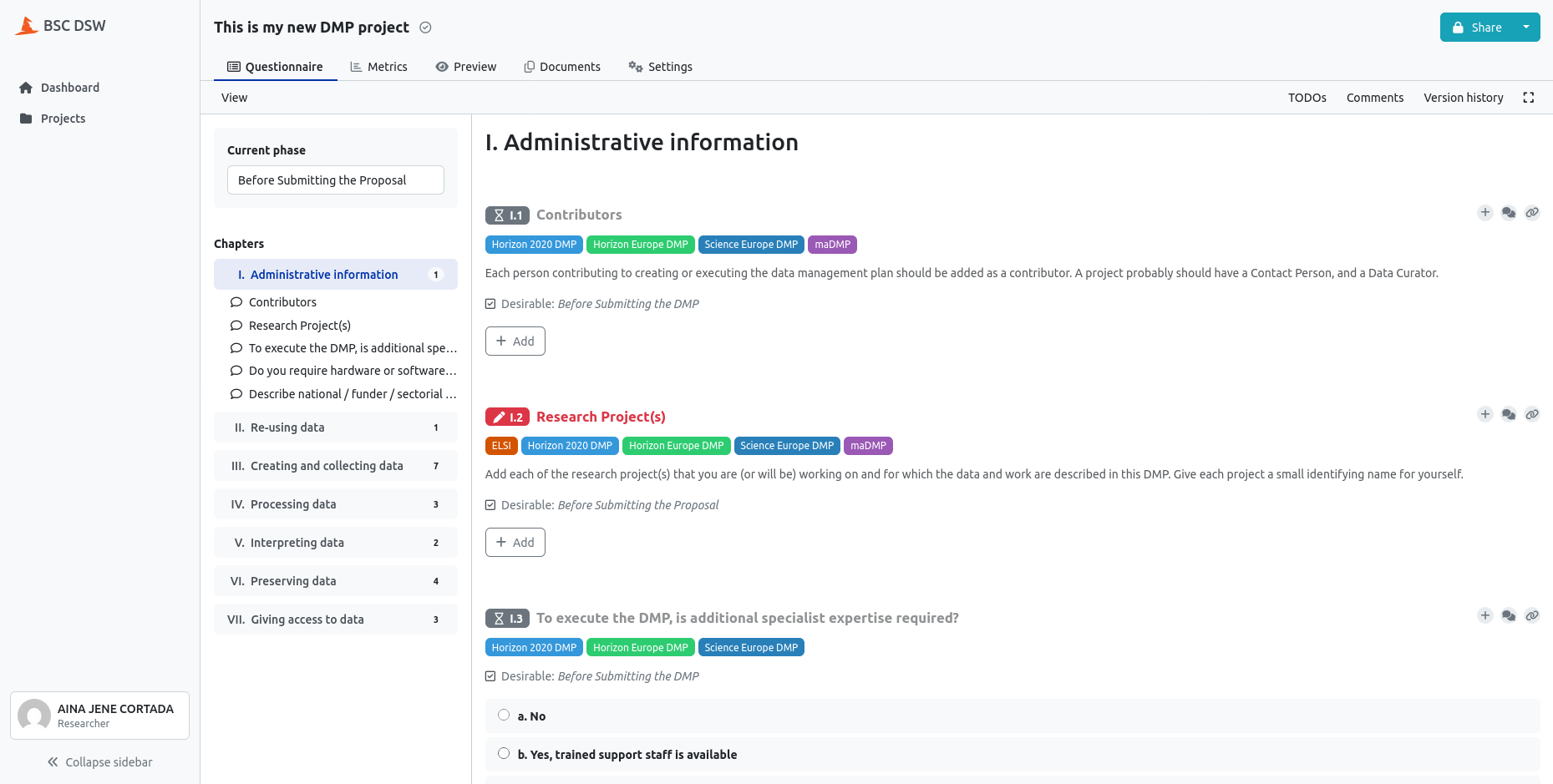Click the Dashboard home icon
1553x784 pixels.
(26, 88)
